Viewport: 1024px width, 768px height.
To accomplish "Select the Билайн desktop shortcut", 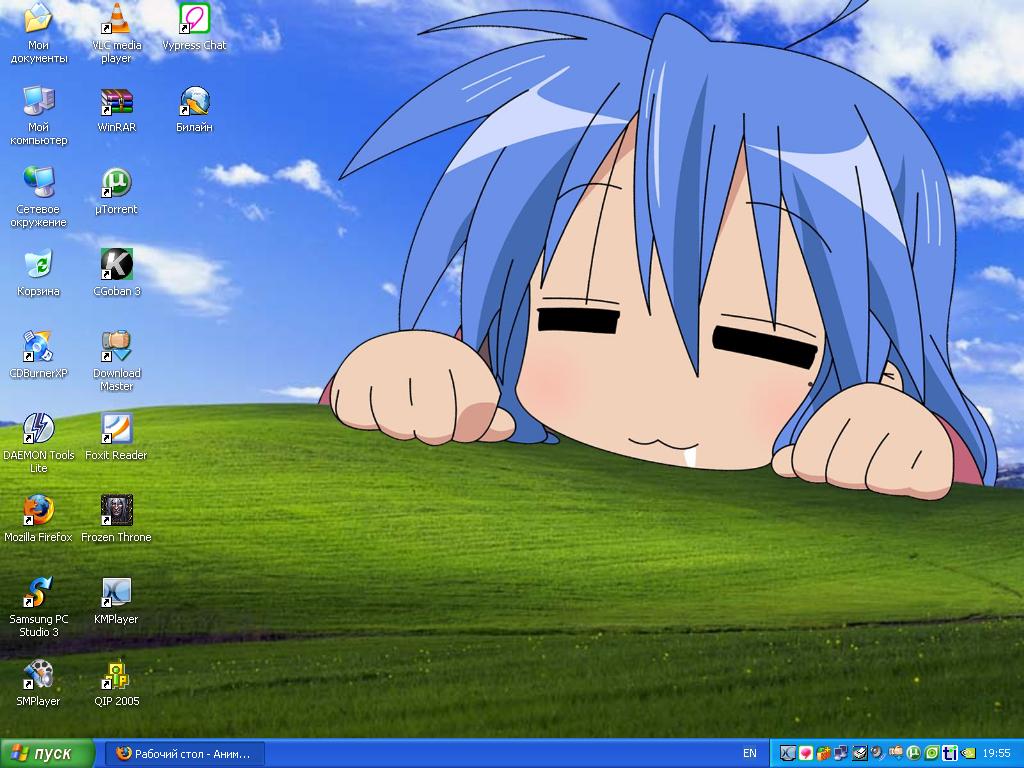I will [194, 110].
